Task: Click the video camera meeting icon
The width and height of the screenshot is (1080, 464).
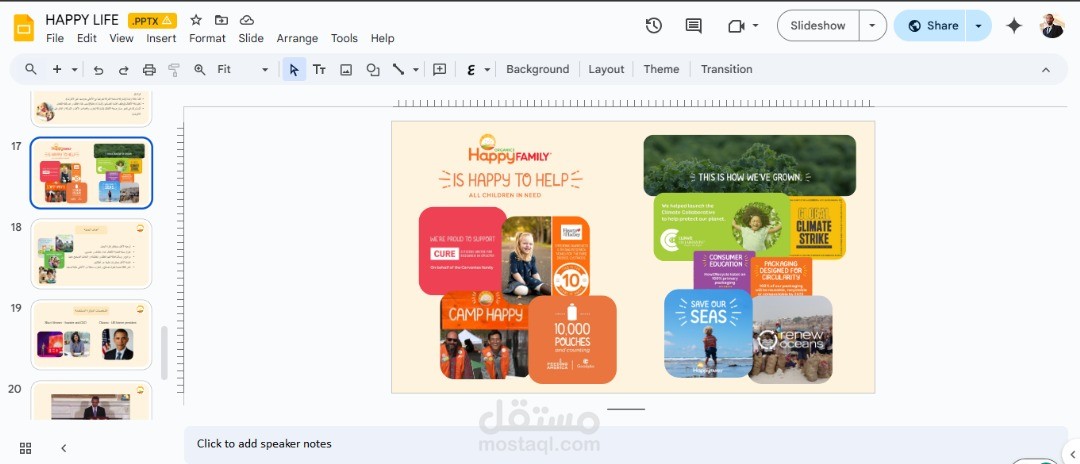Action: 736,25
